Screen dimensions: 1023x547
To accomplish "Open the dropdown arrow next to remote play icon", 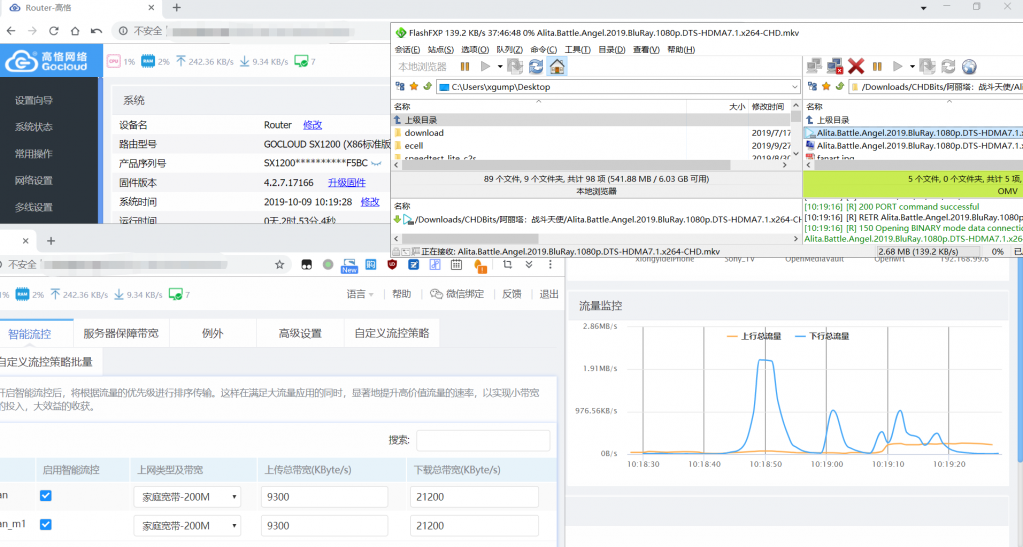I will point(912,67).
